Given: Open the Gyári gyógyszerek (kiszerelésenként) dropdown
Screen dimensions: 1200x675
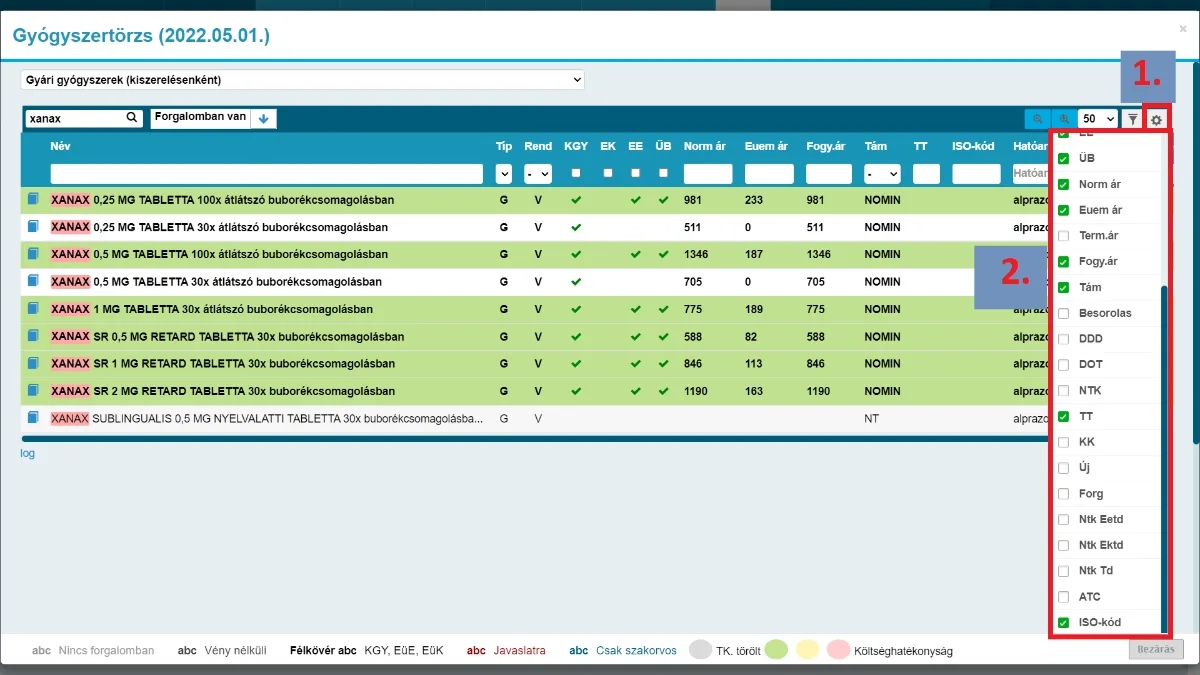Looking at the screenshot, I should (x=303, y=79).
